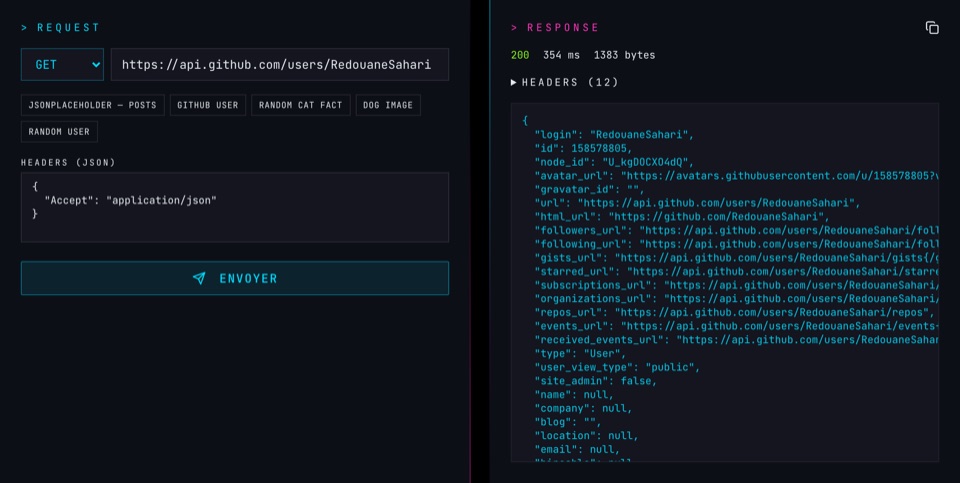This screenshot has height=483, width=960.
Task: Click the "Accept": "application/json" header line
Action: tap(130, 200)
